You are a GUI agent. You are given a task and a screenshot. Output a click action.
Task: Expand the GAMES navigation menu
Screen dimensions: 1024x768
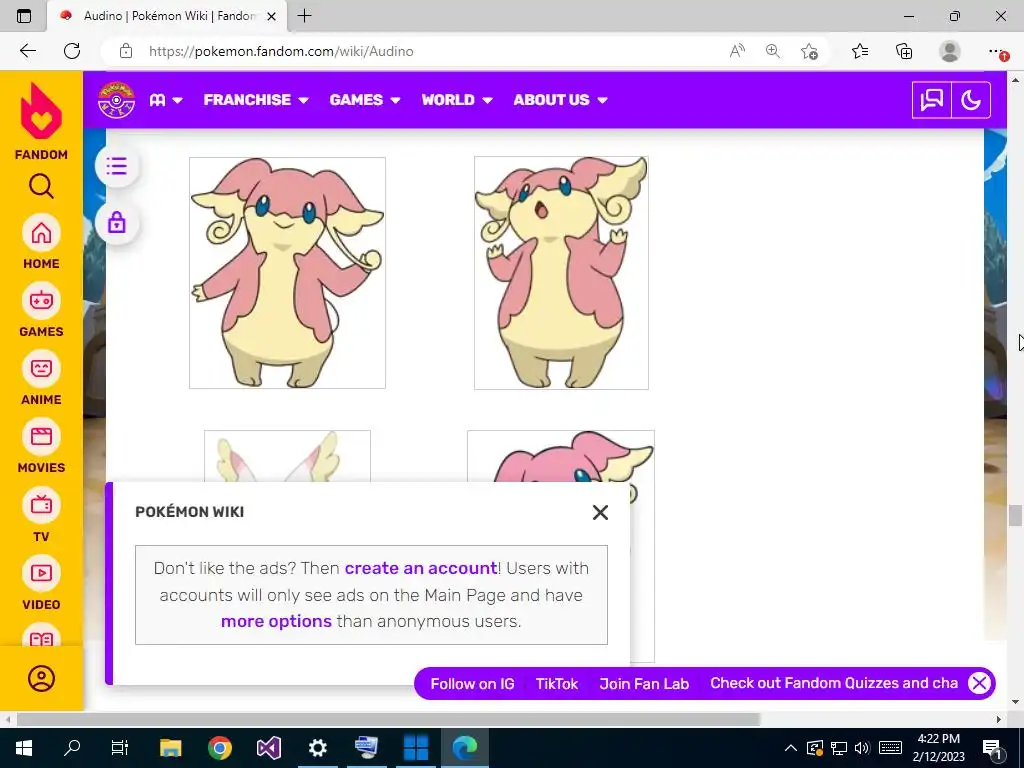click(x=364, y=100)
